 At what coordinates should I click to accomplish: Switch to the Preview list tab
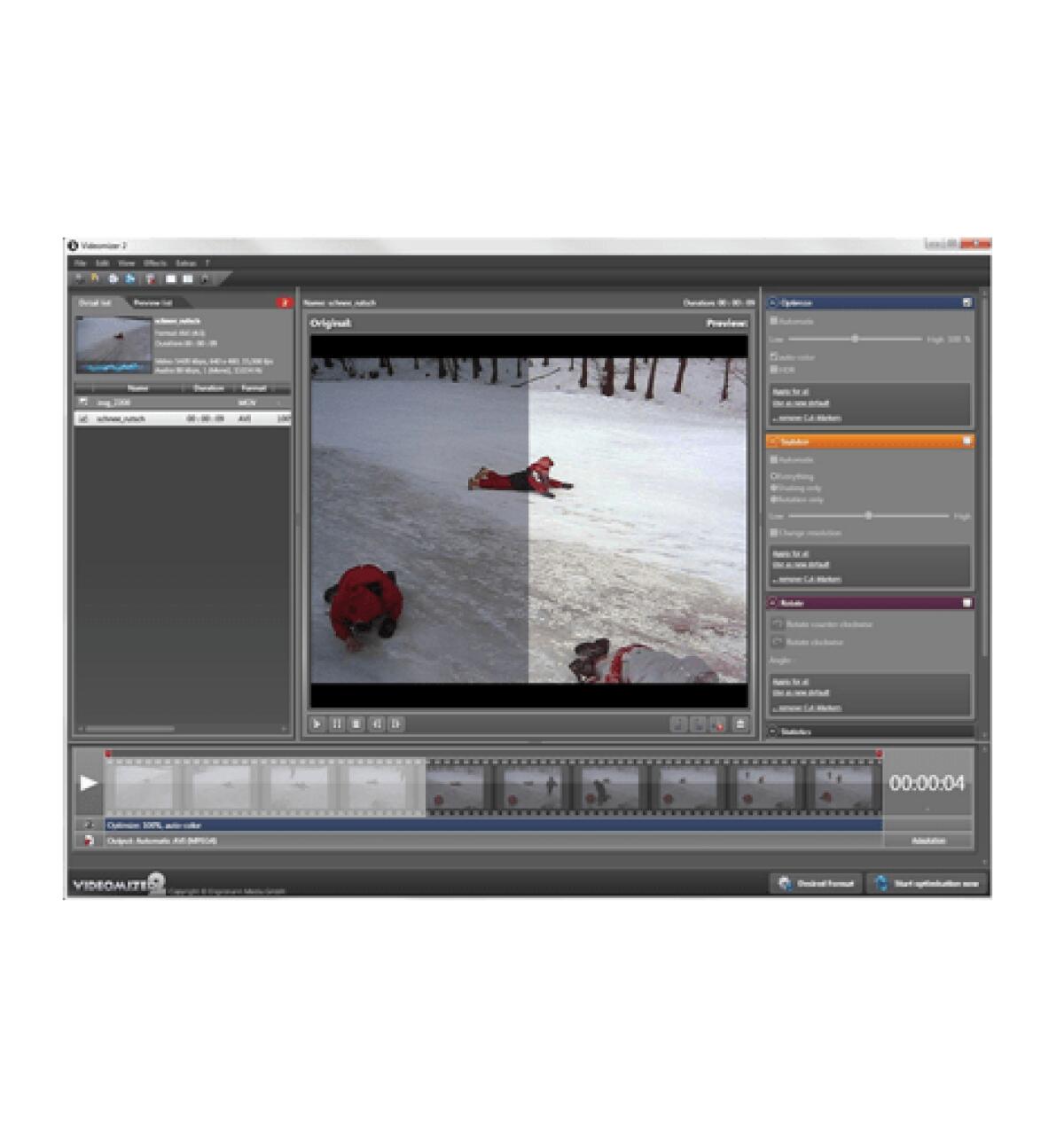pyautogui.click(x=153, y=303)
